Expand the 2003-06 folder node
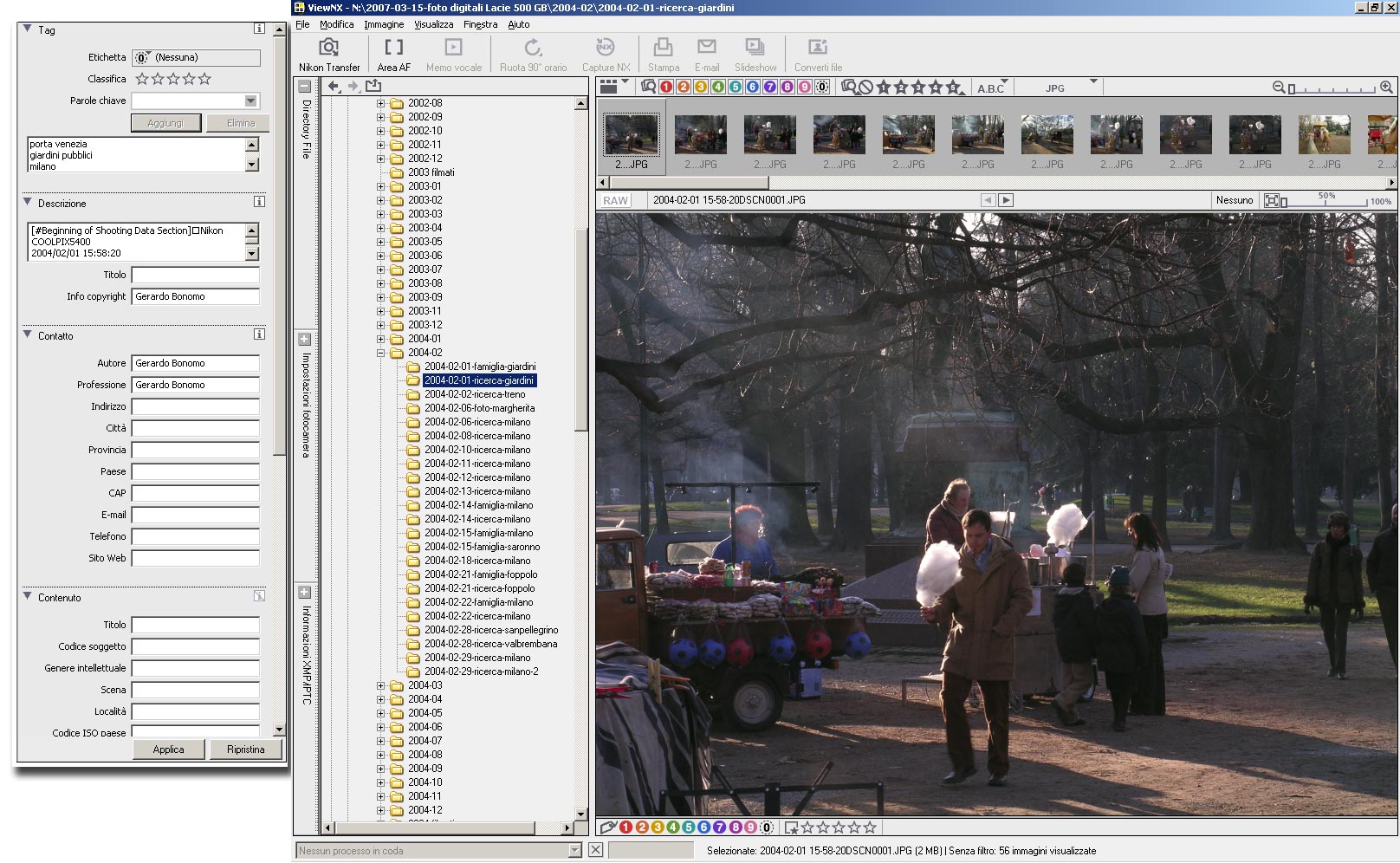Viewport: 1400px width, 863px height. point(380,256)
